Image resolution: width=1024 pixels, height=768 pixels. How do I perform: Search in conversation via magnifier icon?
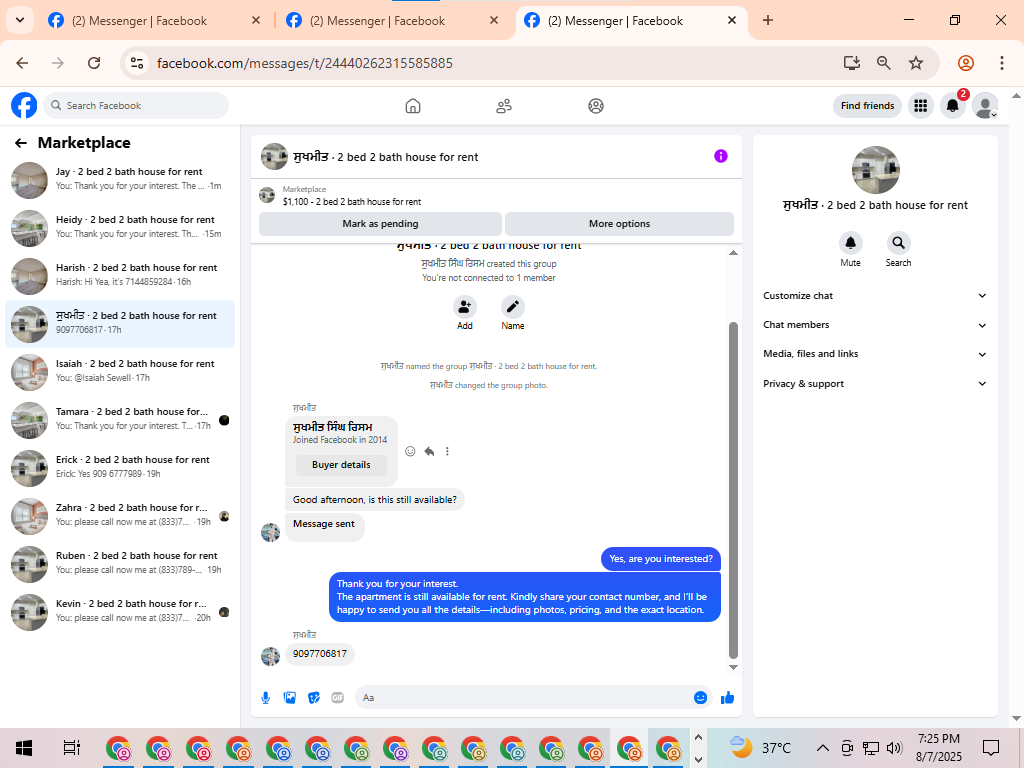(x=899, y=243)
